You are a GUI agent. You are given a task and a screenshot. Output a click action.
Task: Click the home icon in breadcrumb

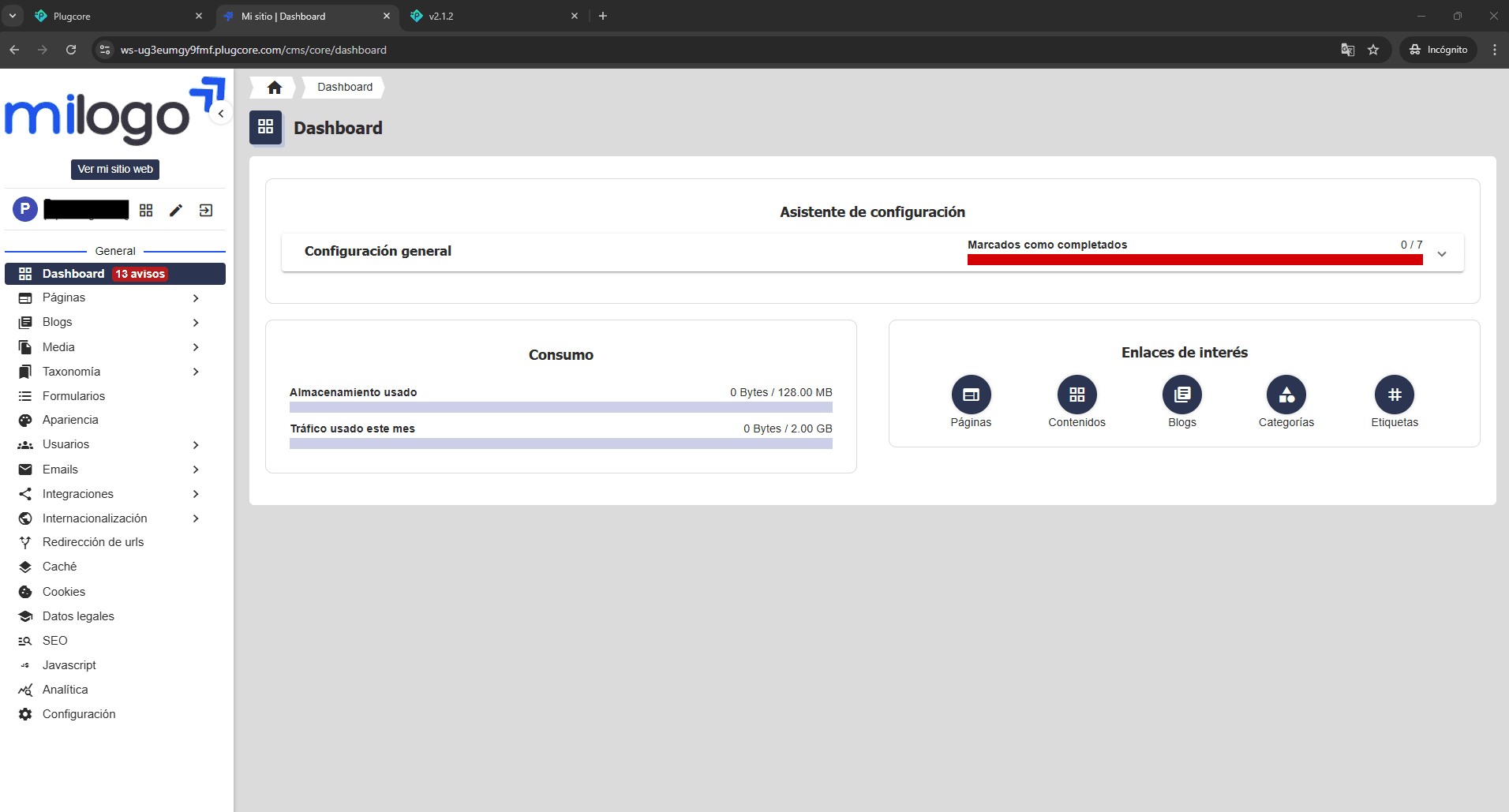point(275,88)
